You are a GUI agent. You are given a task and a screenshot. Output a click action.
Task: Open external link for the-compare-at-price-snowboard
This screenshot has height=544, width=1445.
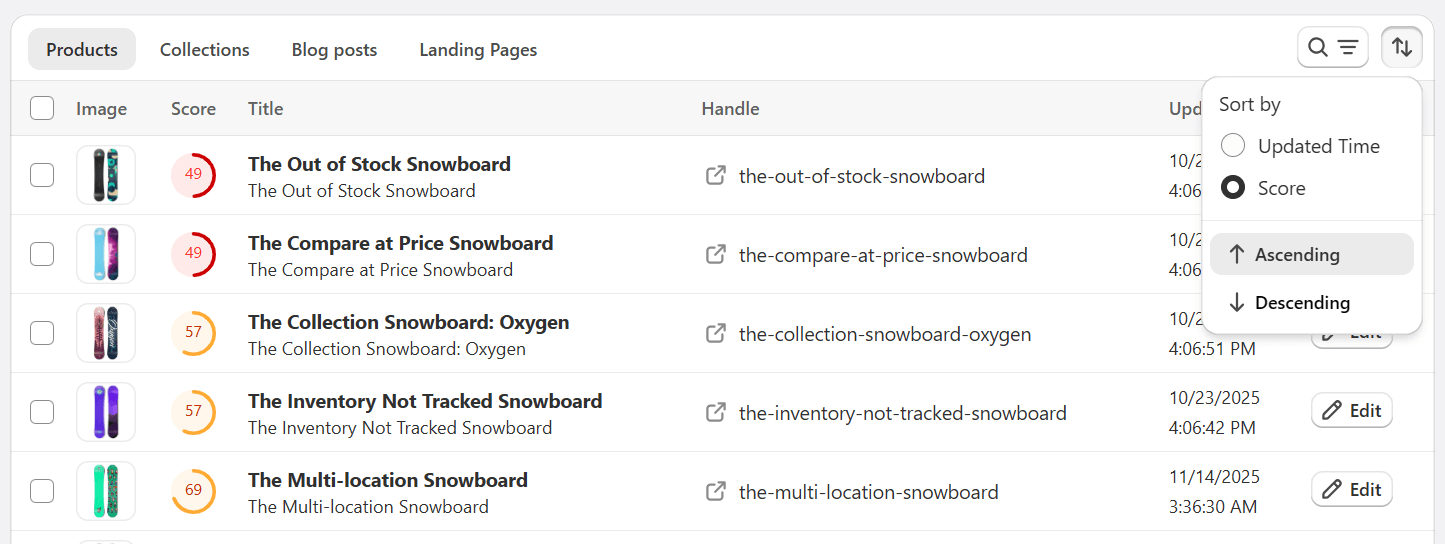[716, 255]
